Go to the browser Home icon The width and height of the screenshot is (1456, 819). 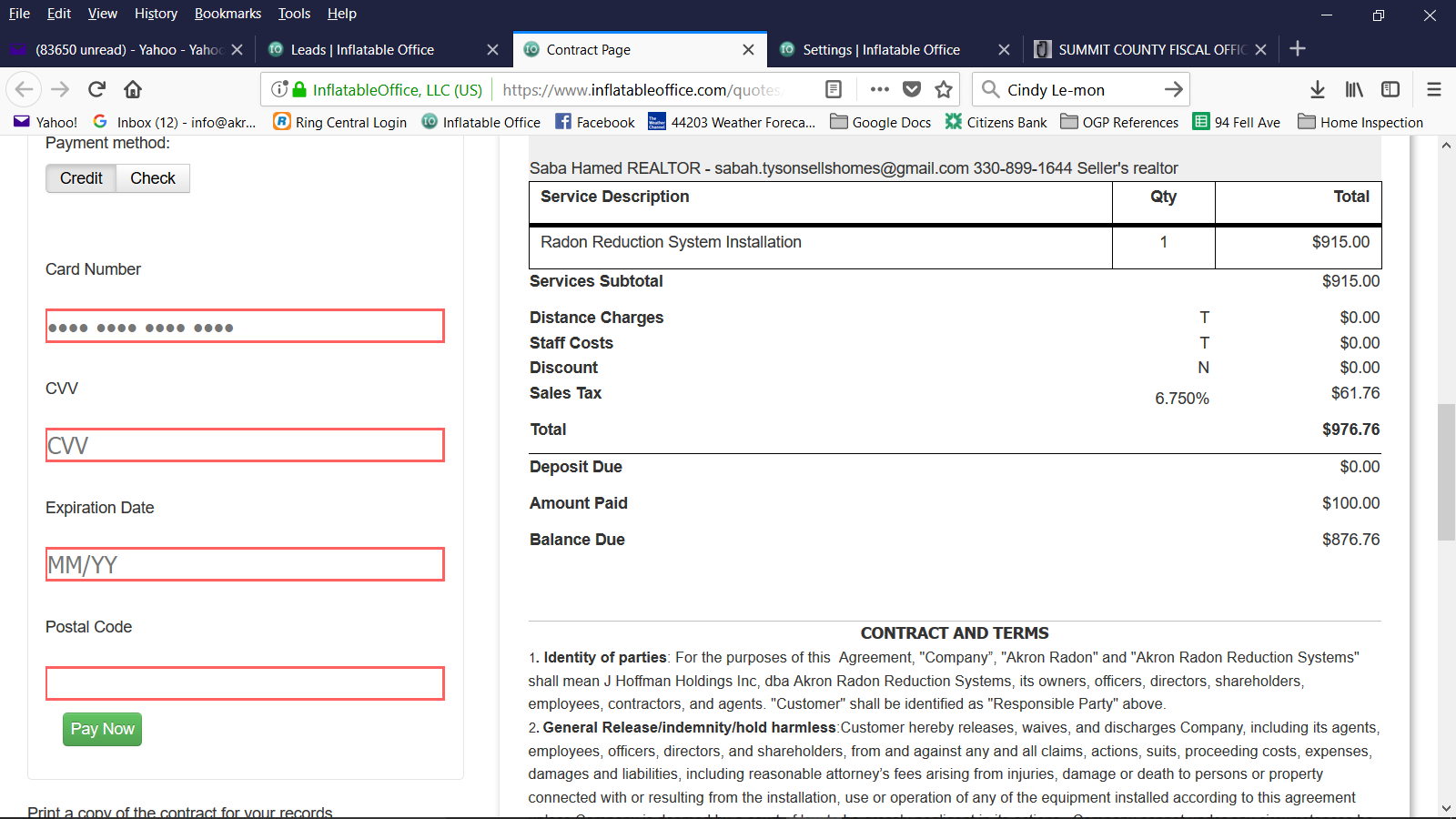pos(133,89)
